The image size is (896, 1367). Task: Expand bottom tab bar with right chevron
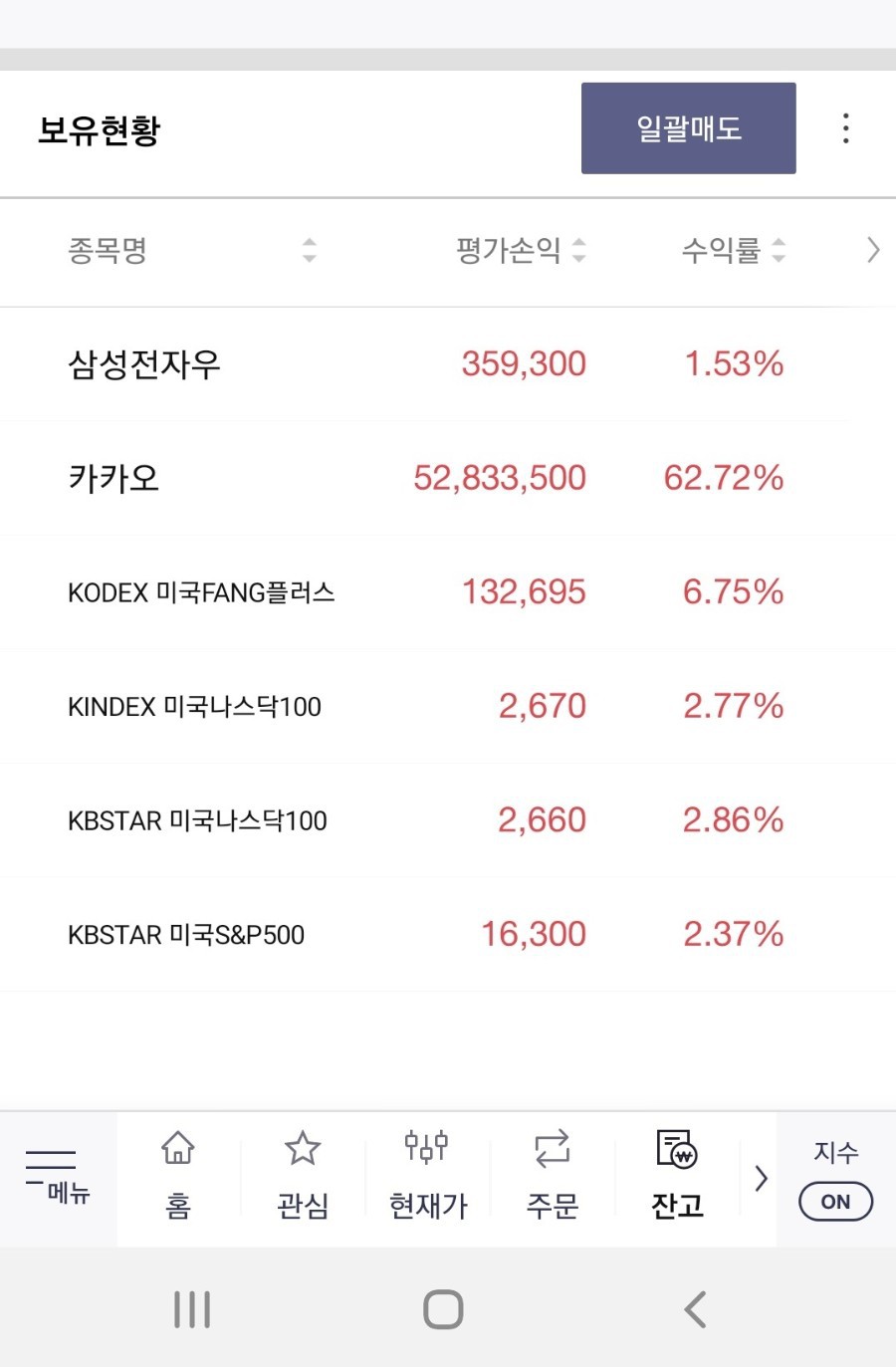(762, 1178)
